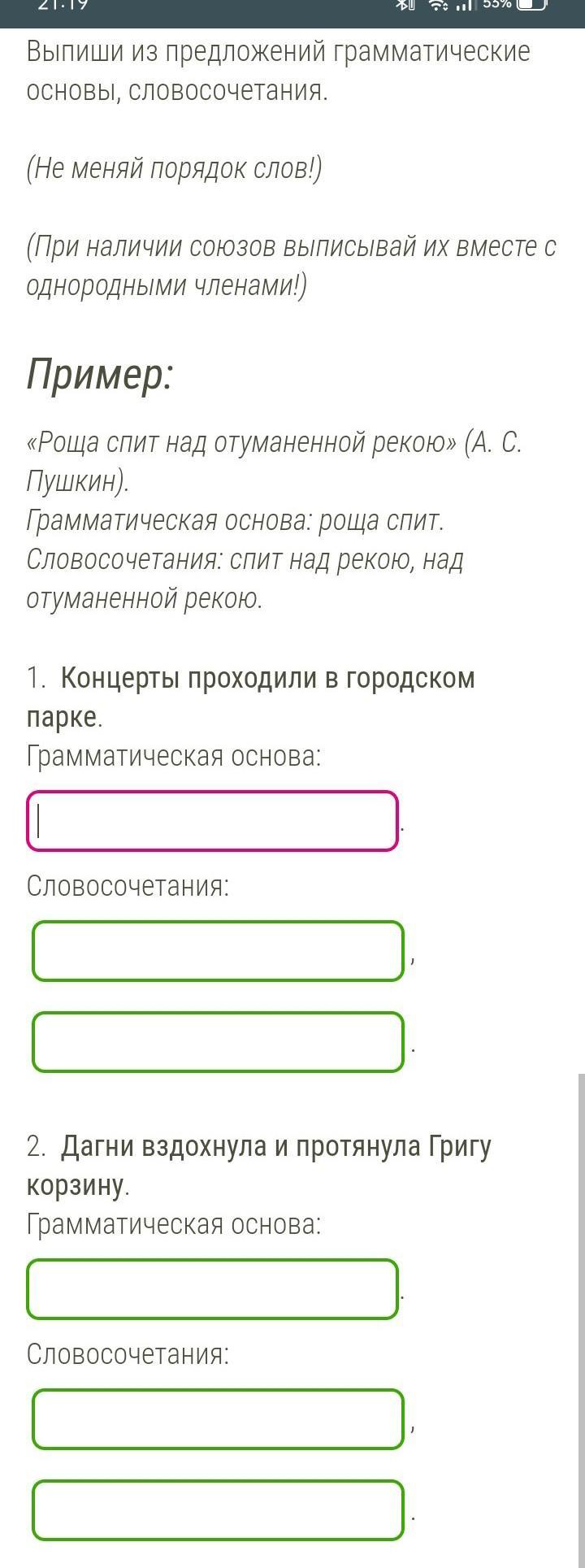Click 'Словосочетания:' label under sentence 2
This screenshot has width=585, height=1568.
tap(128, 1354)
